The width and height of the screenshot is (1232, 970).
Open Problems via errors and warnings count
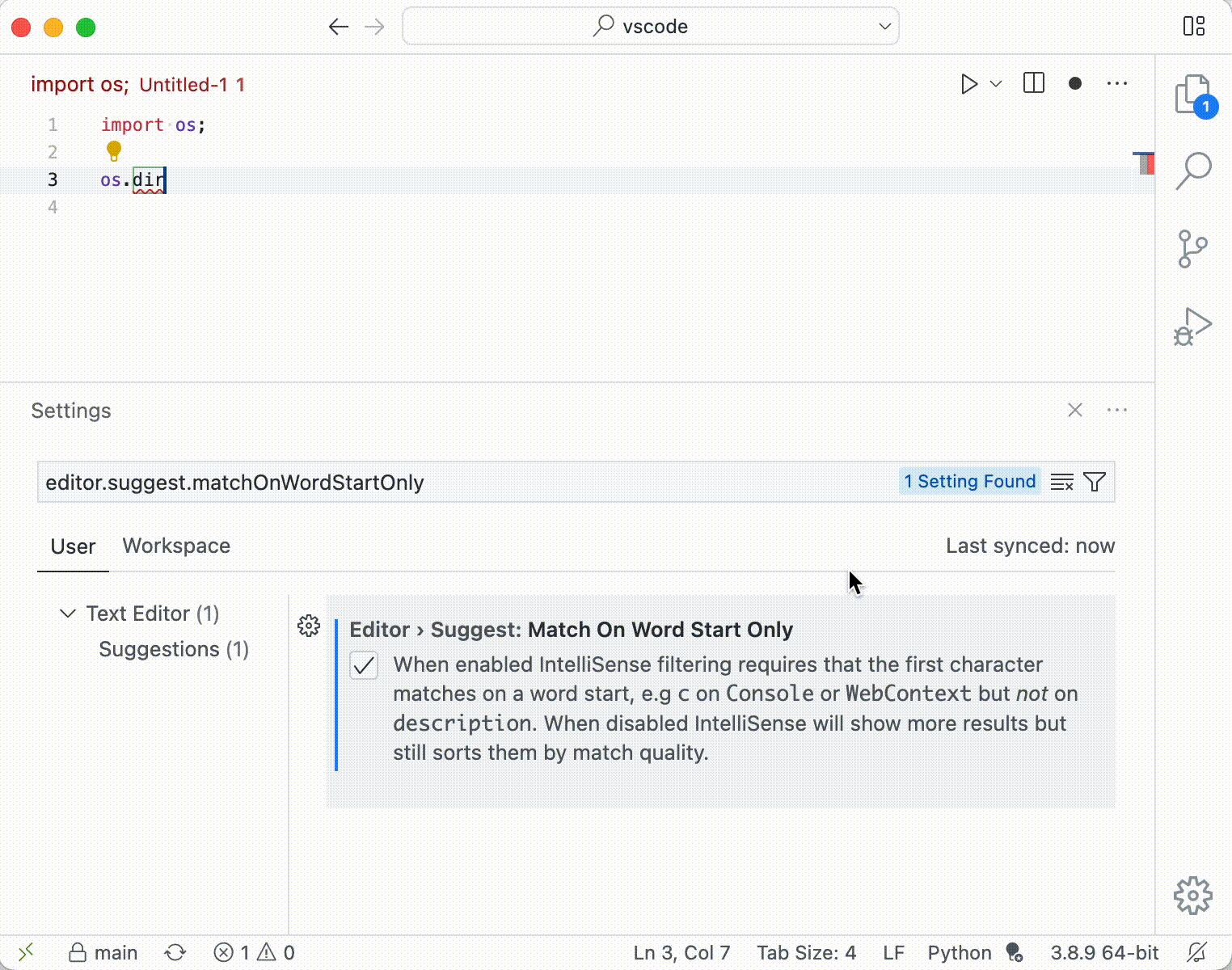click(x=254, y=953)
